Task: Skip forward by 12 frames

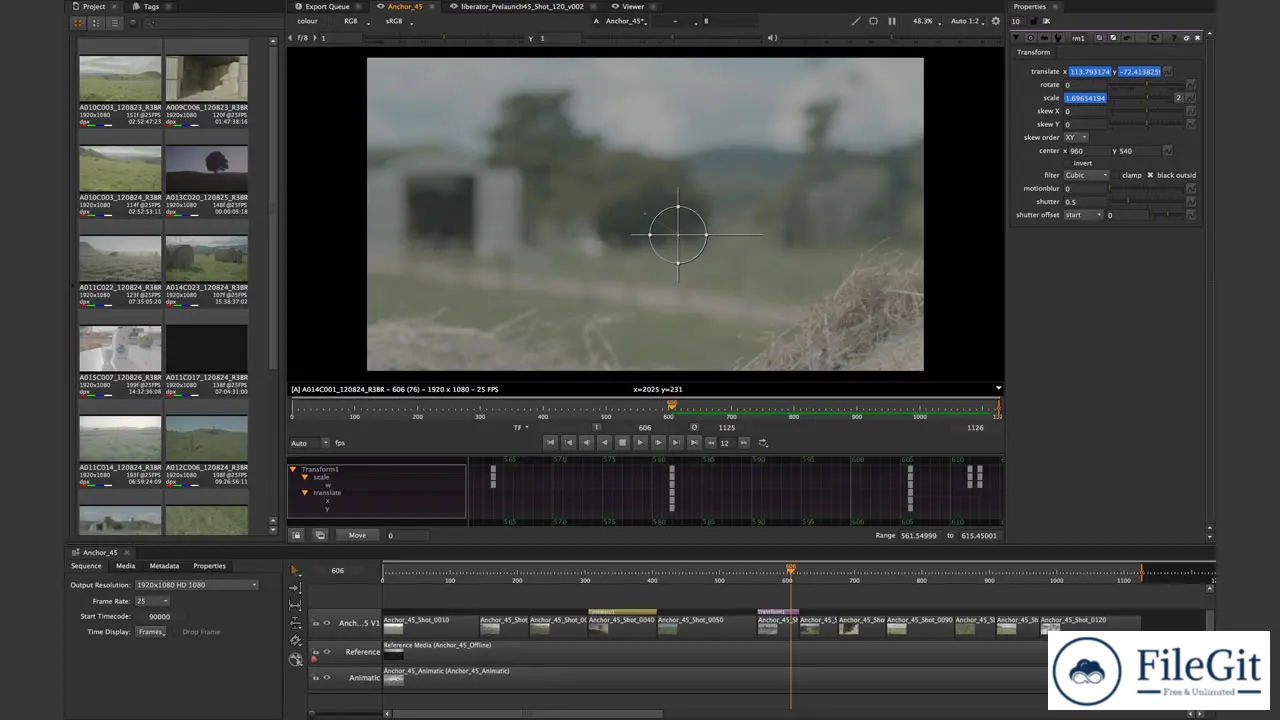Action: point(743,442)
